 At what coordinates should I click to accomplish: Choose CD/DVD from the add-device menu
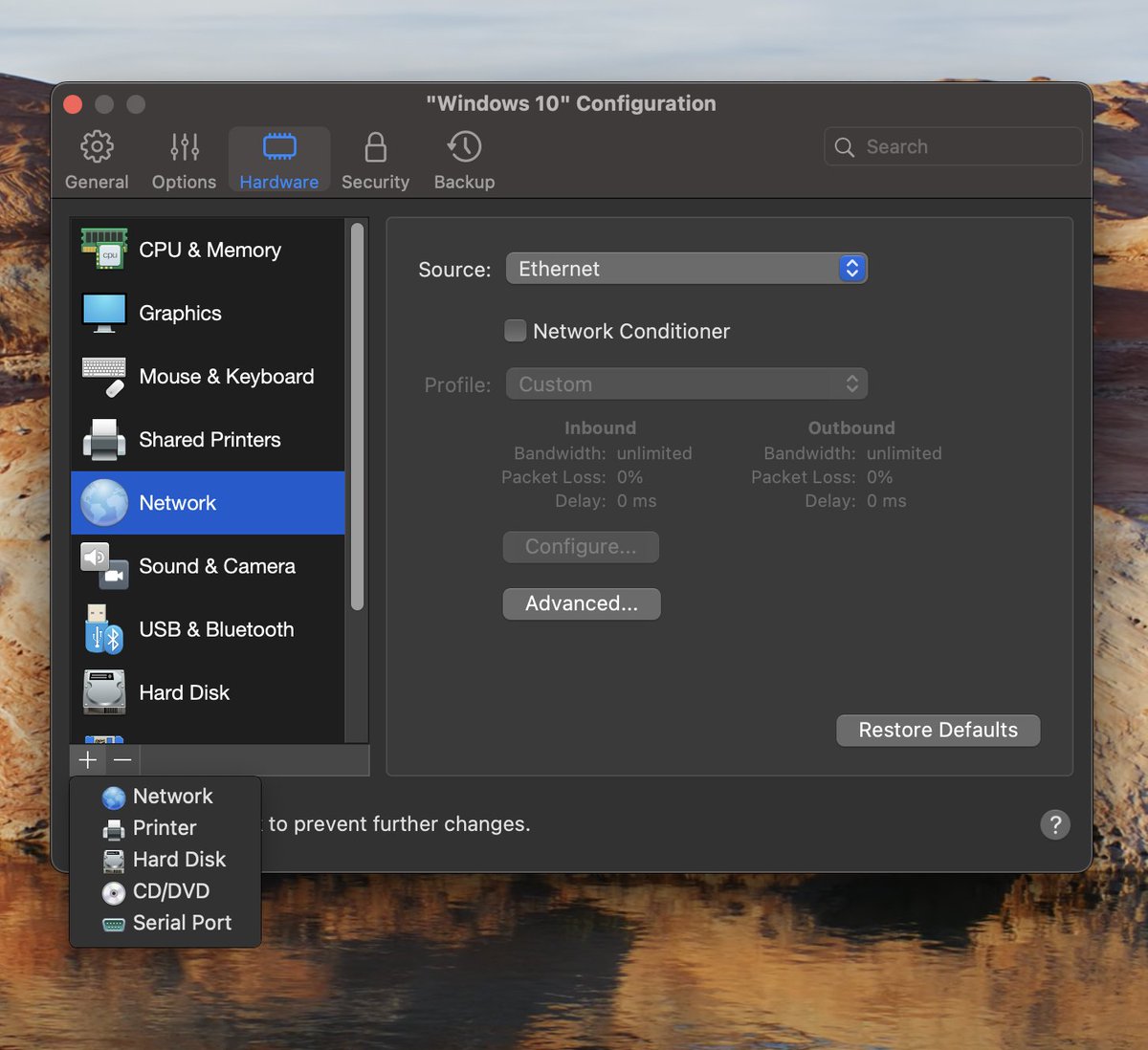point(165,891)
